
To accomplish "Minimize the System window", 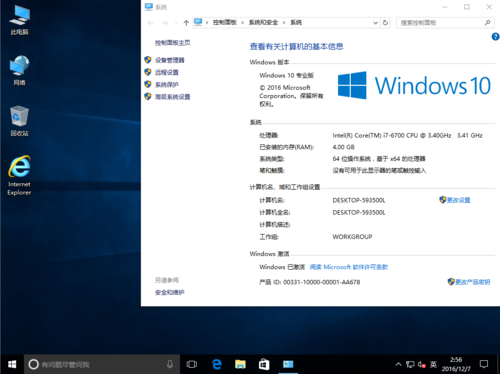I will click(445, 7).
